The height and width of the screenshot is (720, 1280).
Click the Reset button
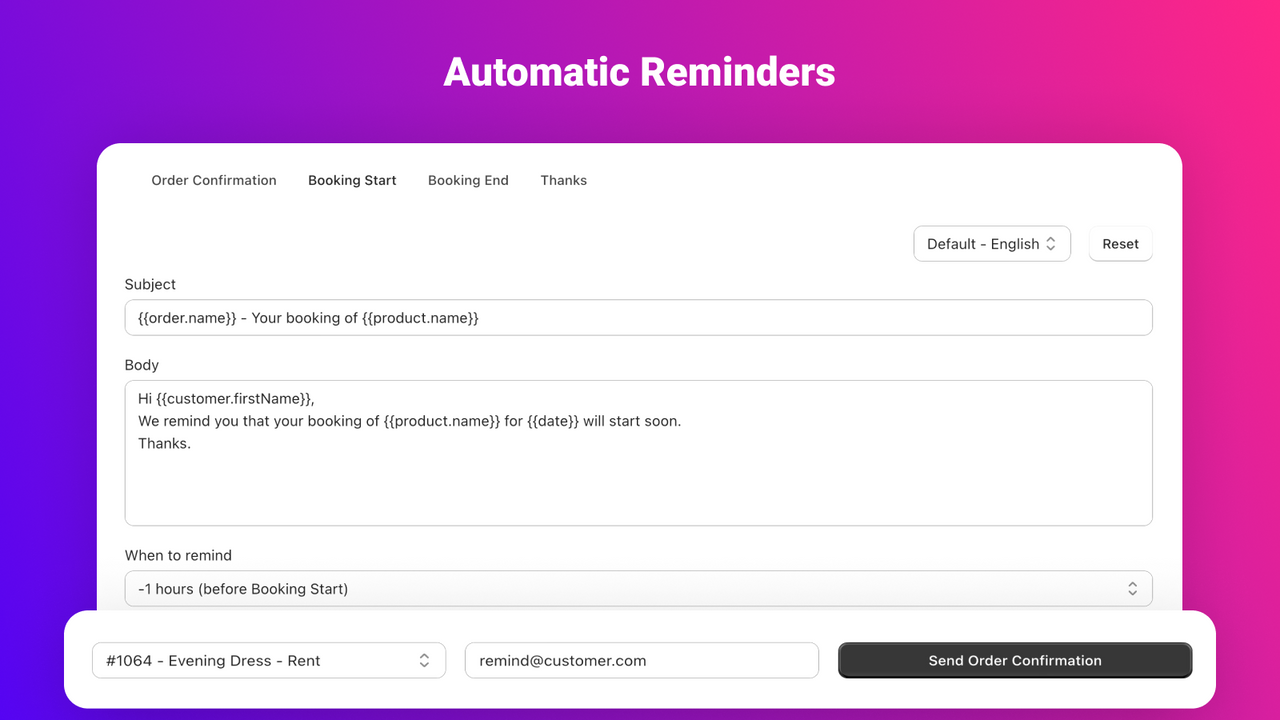coord(1120,244)
